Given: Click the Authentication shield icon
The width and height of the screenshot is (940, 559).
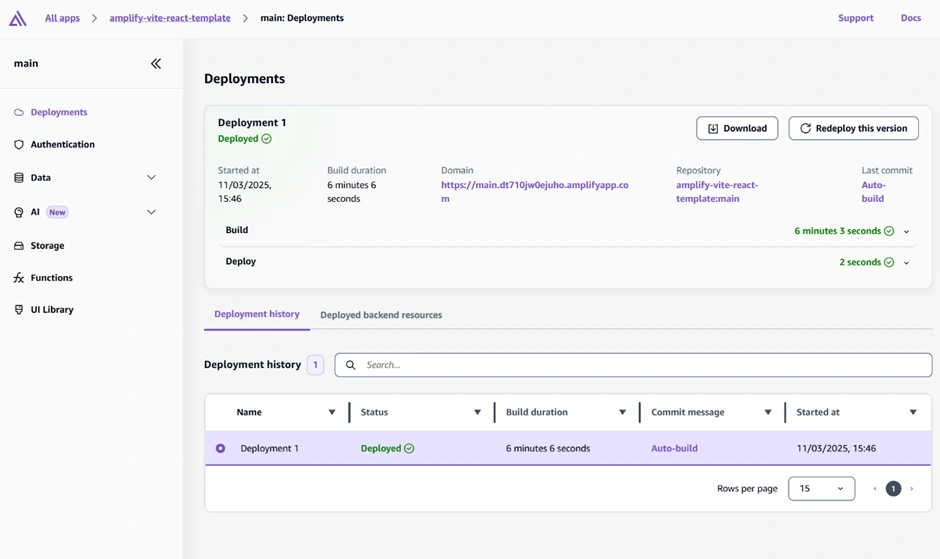Looking at the screenshot, I should pyautogui.click(x=18, y=144).
